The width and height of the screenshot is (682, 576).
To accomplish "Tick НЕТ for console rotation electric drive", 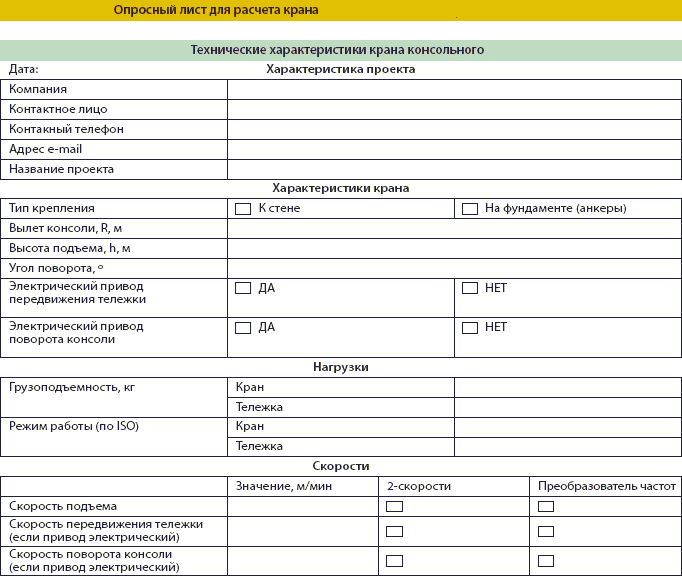I will (470, 328).
